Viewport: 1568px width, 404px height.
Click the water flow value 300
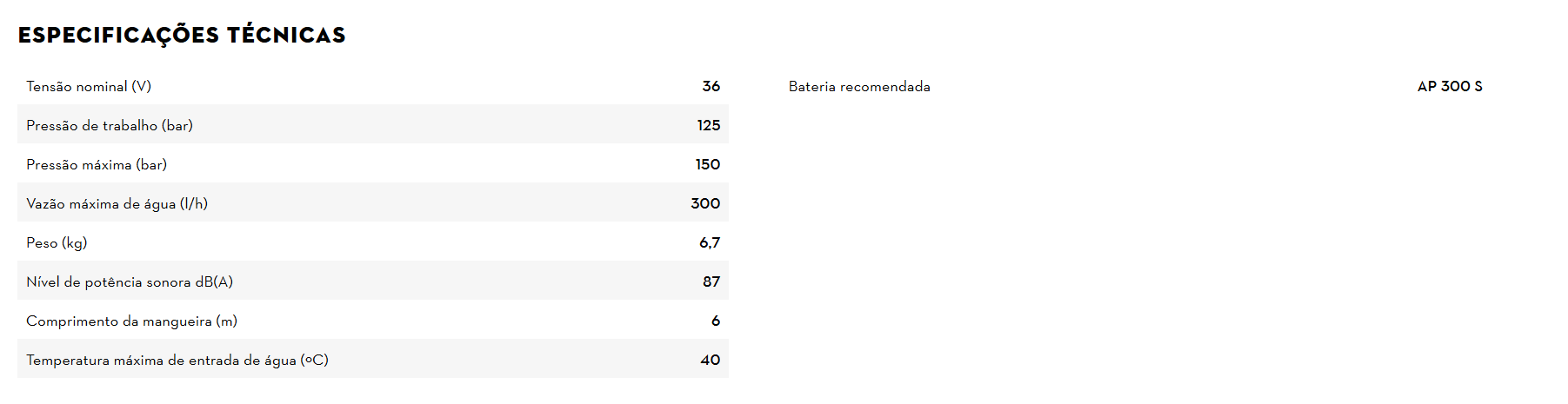[x=705, y=203]
